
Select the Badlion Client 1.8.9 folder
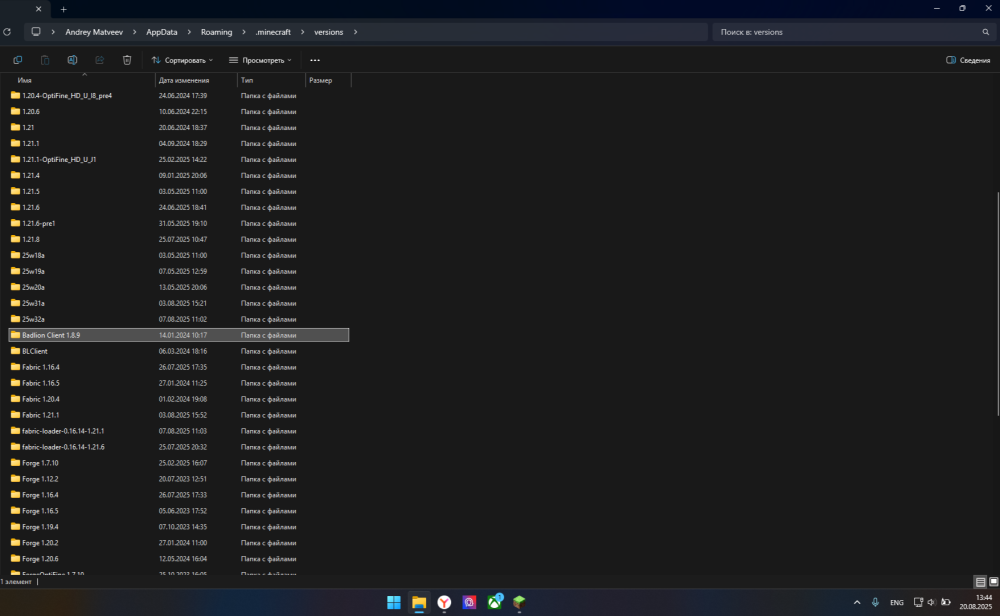coord(179,335)
